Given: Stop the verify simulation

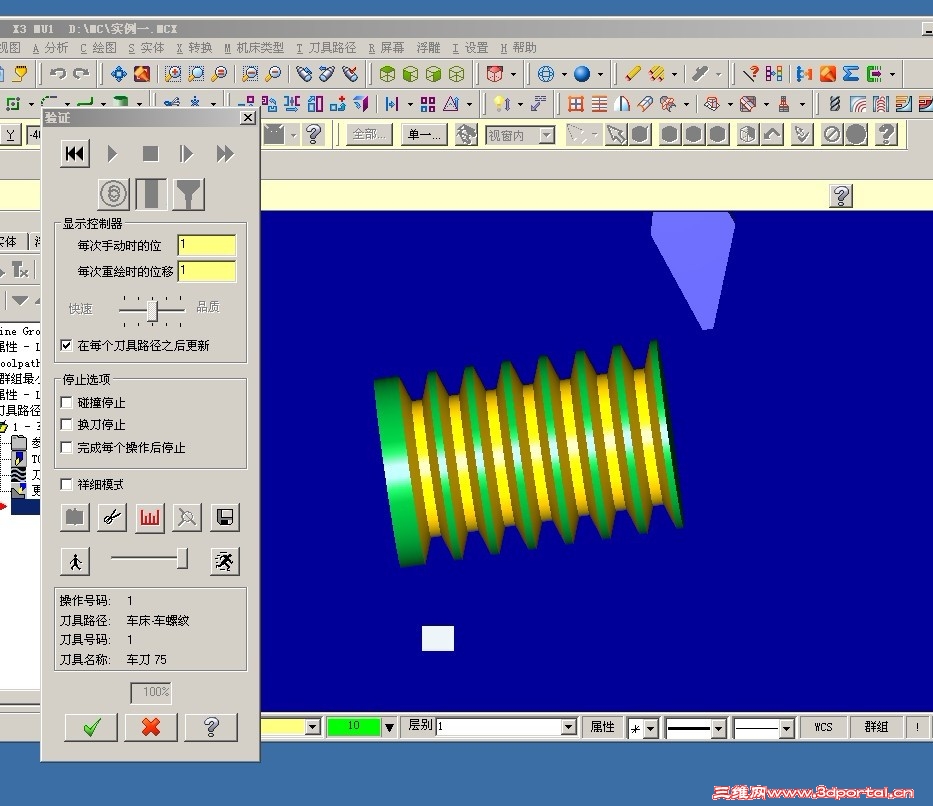Looking at the screenshot, I should 150,154.
